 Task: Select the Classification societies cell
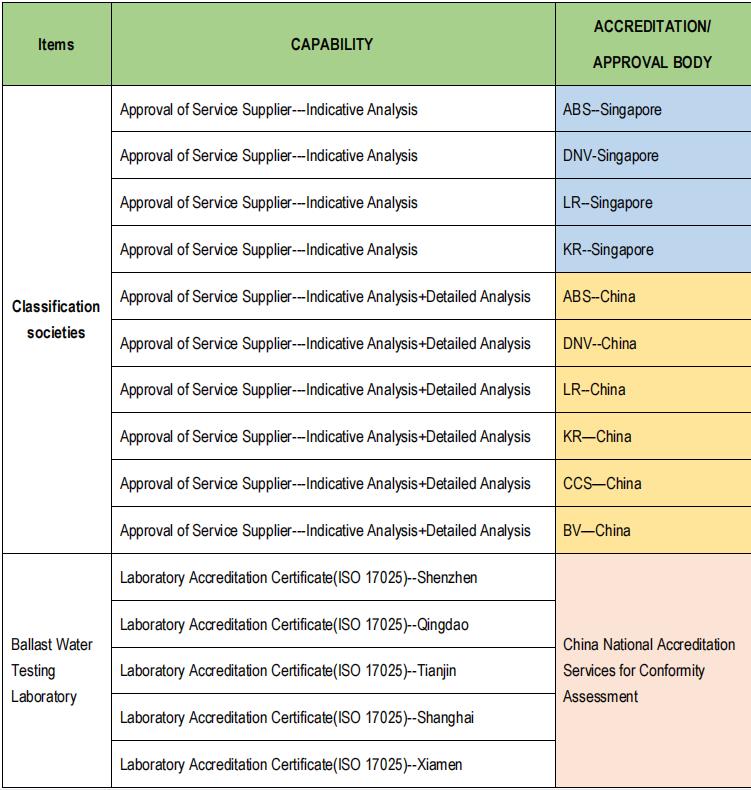[56, 319]
